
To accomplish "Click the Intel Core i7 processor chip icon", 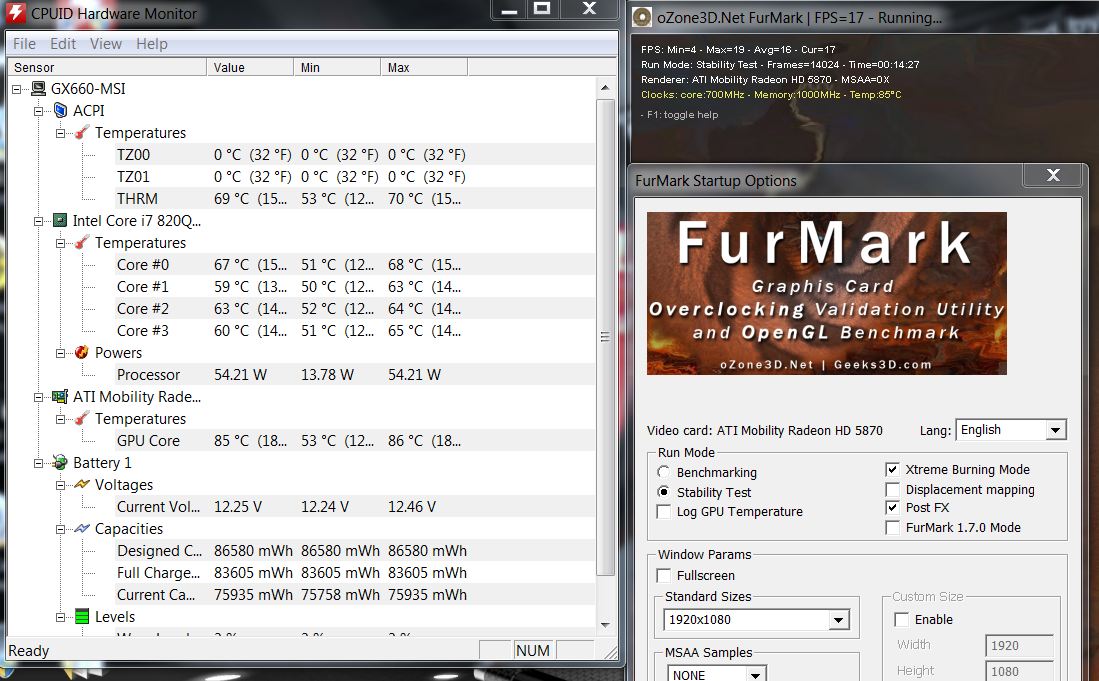I will [60, 221].
